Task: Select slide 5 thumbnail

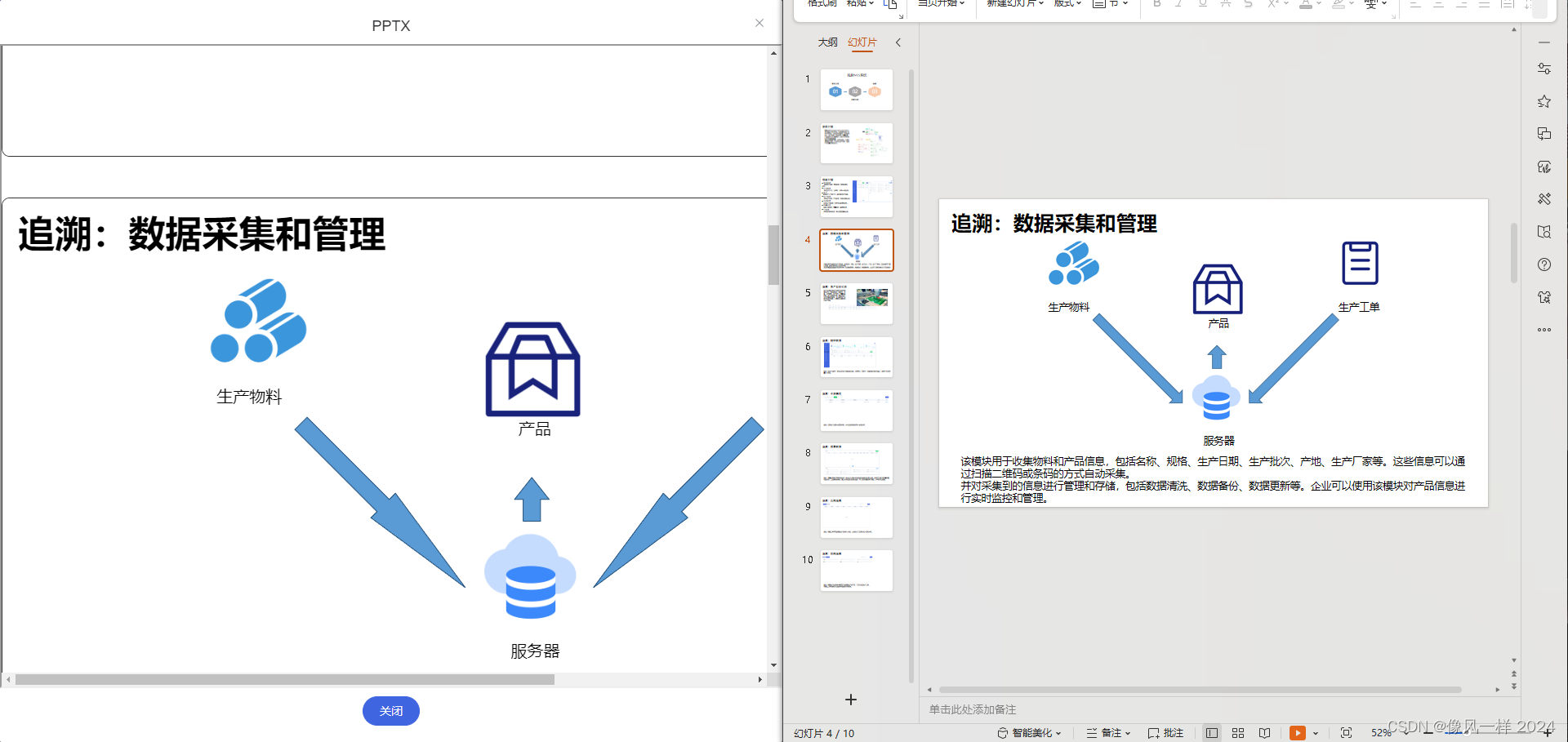Action: click(x=857, y=304)
